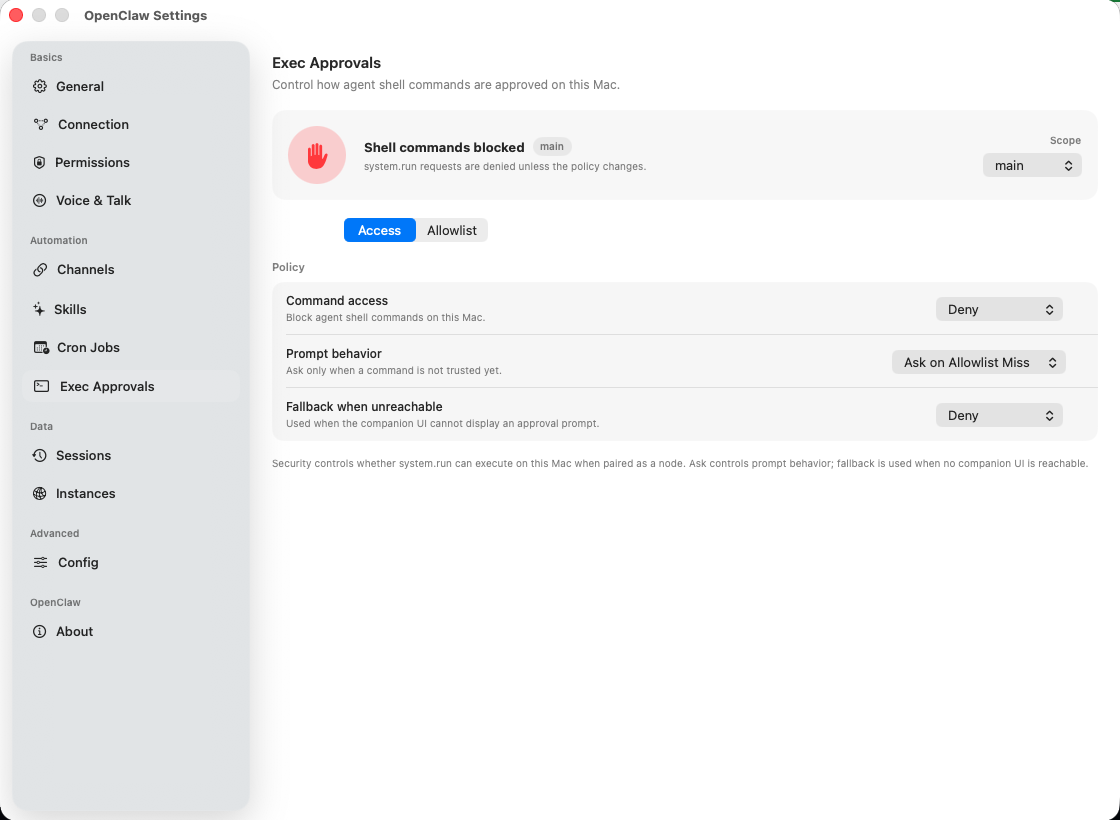Switch to the Allowlist tab
The height and width of the screenshot is (820, 1120).
coord(451,231)
